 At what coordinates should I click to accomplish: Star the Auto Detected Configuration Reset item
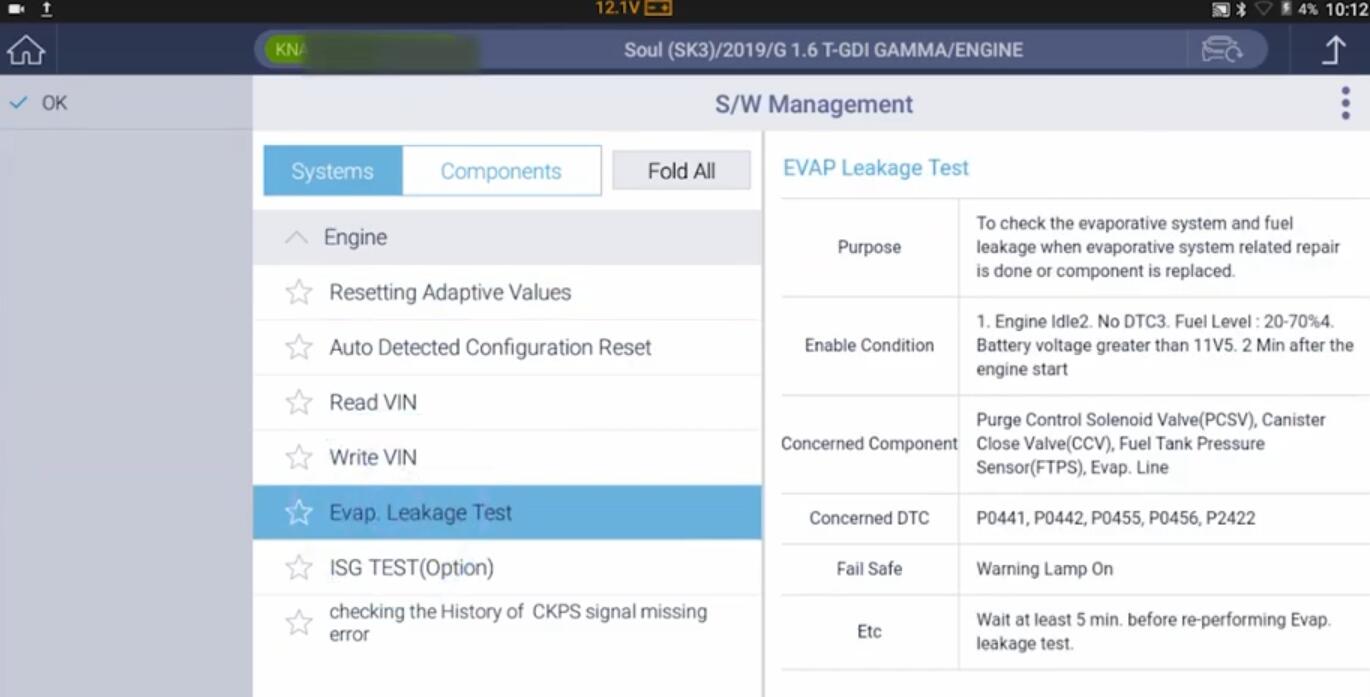[x=298, y=347]
